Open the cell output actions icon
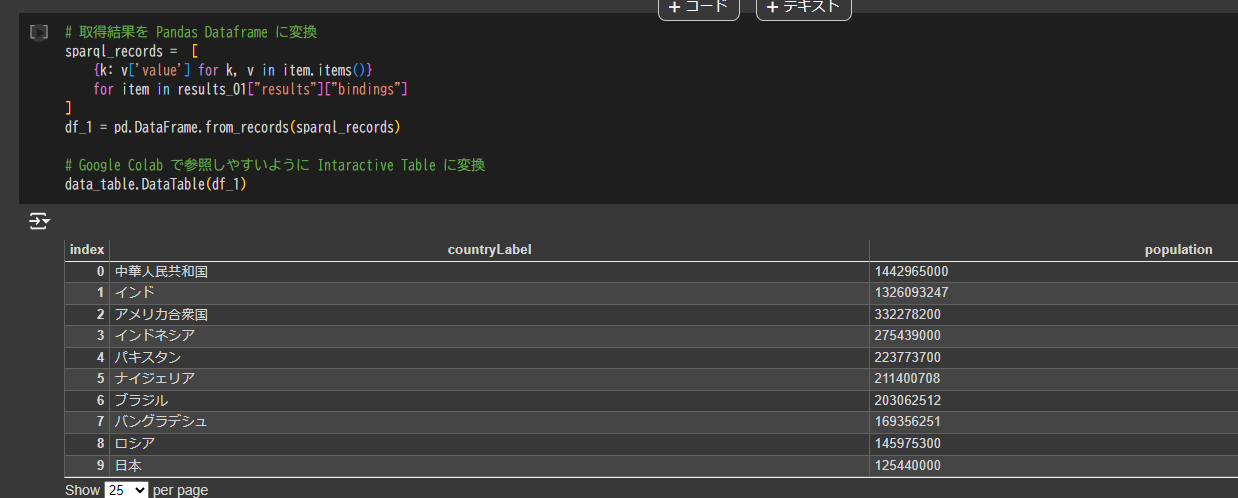This screenshot has width=1238, height=498. 39,221
